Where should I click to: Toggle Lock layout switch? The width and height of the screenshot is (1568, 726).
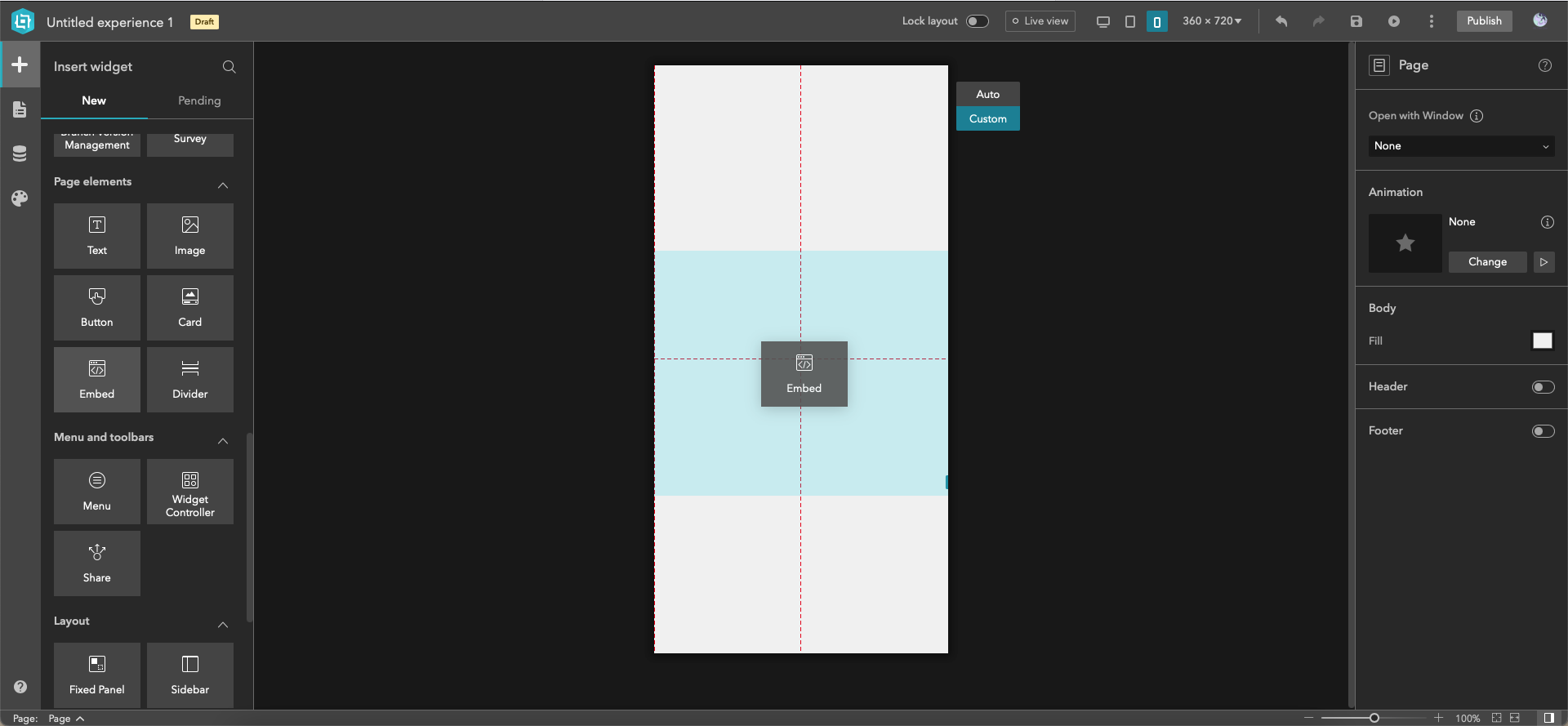978,21
